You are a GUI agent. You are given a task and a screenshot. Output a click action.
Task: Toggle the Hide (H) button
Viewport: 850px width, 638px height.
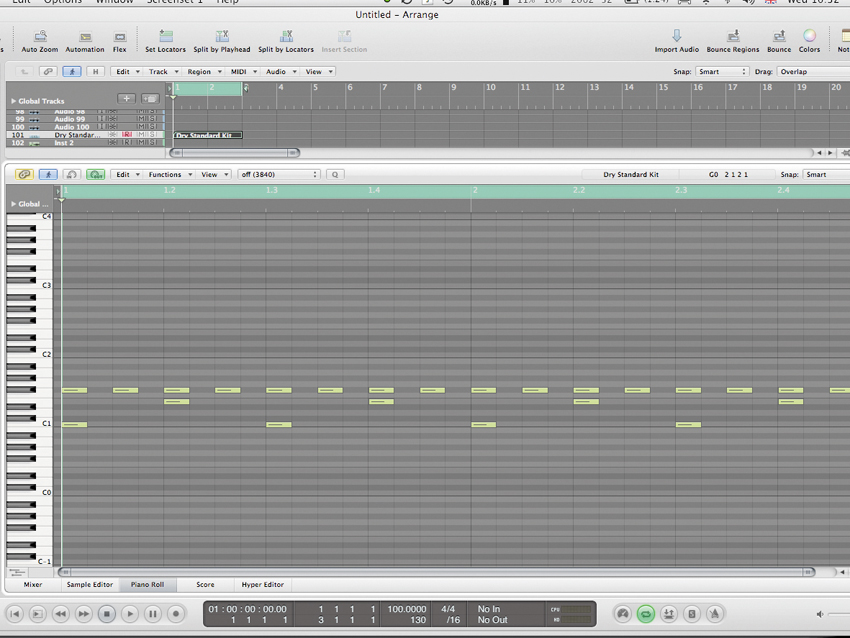click(x=95, y=72)
